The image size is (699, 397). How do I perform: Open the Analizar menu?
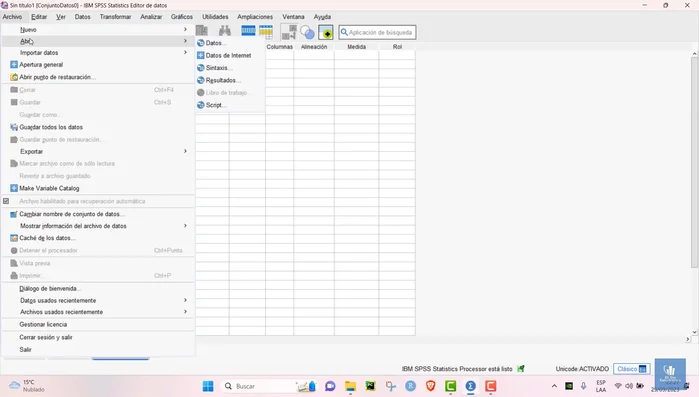point(151,16)
